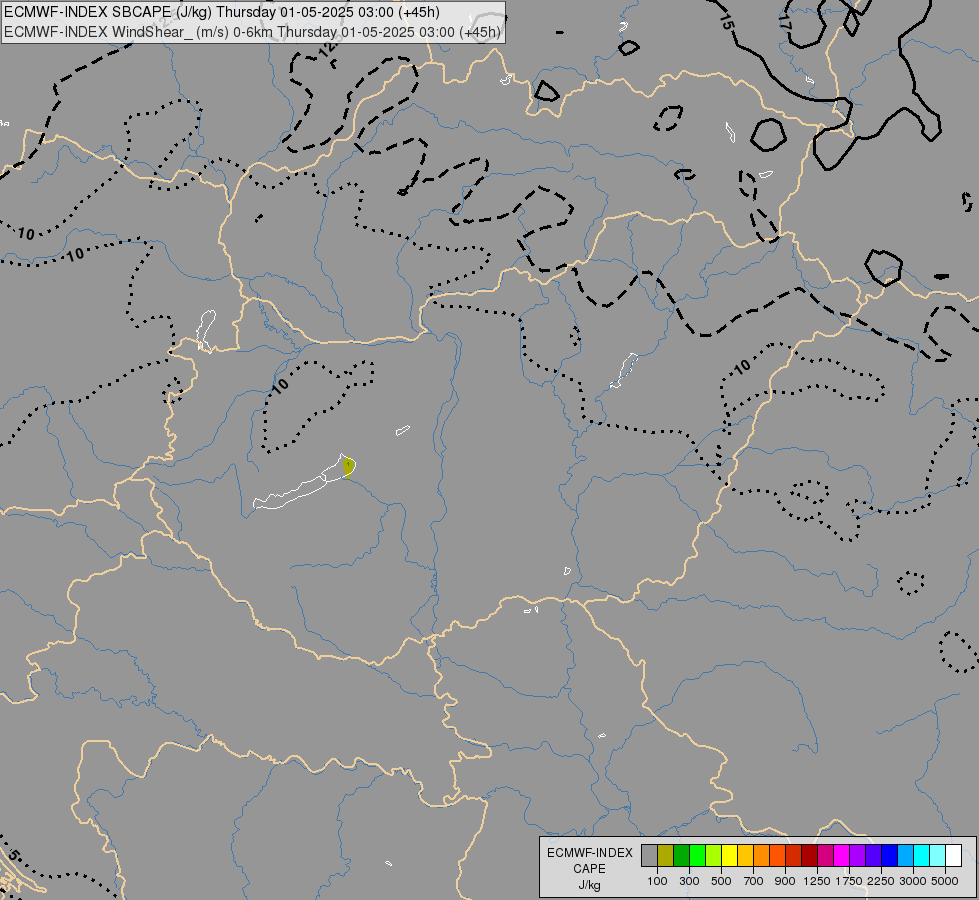Image resolution: width=979 pixels, height=900 pixels.
Task: Click the legend value 500
Action: [721, 881]
